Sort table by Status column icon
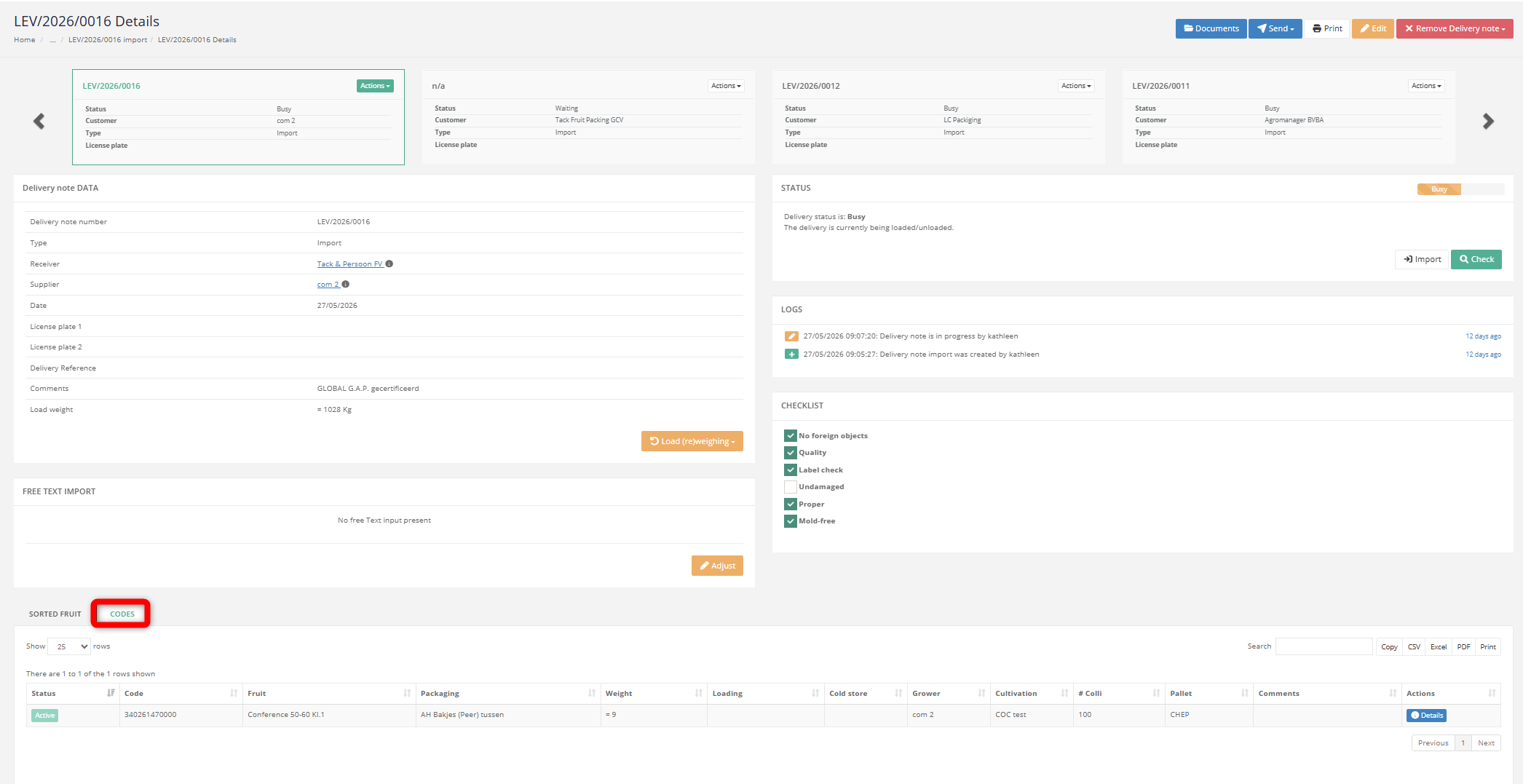 (111, 693)
